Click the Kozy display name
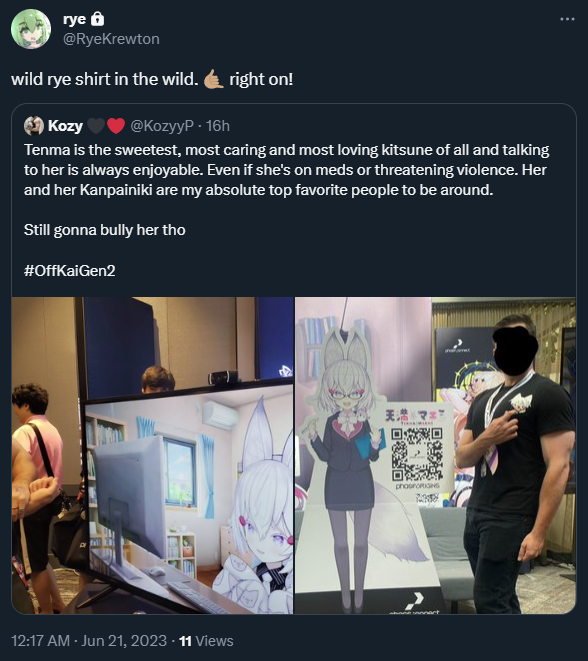Image resolution: width=588 pixels, height=661 pixels. click(x=65, y=126)
